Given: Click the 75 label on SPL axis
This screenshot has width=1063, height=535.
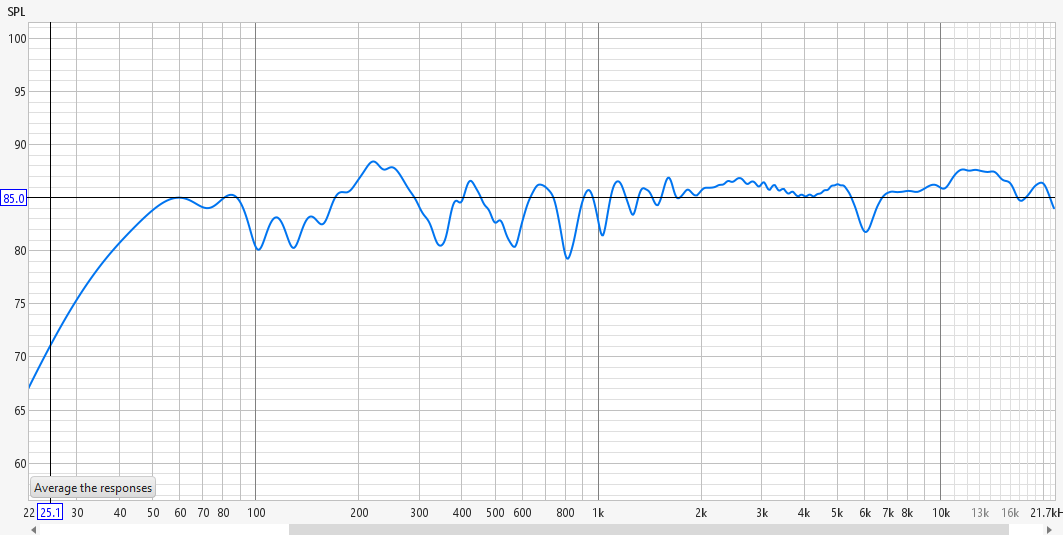Looking at the screenshot, I should 20,304.
